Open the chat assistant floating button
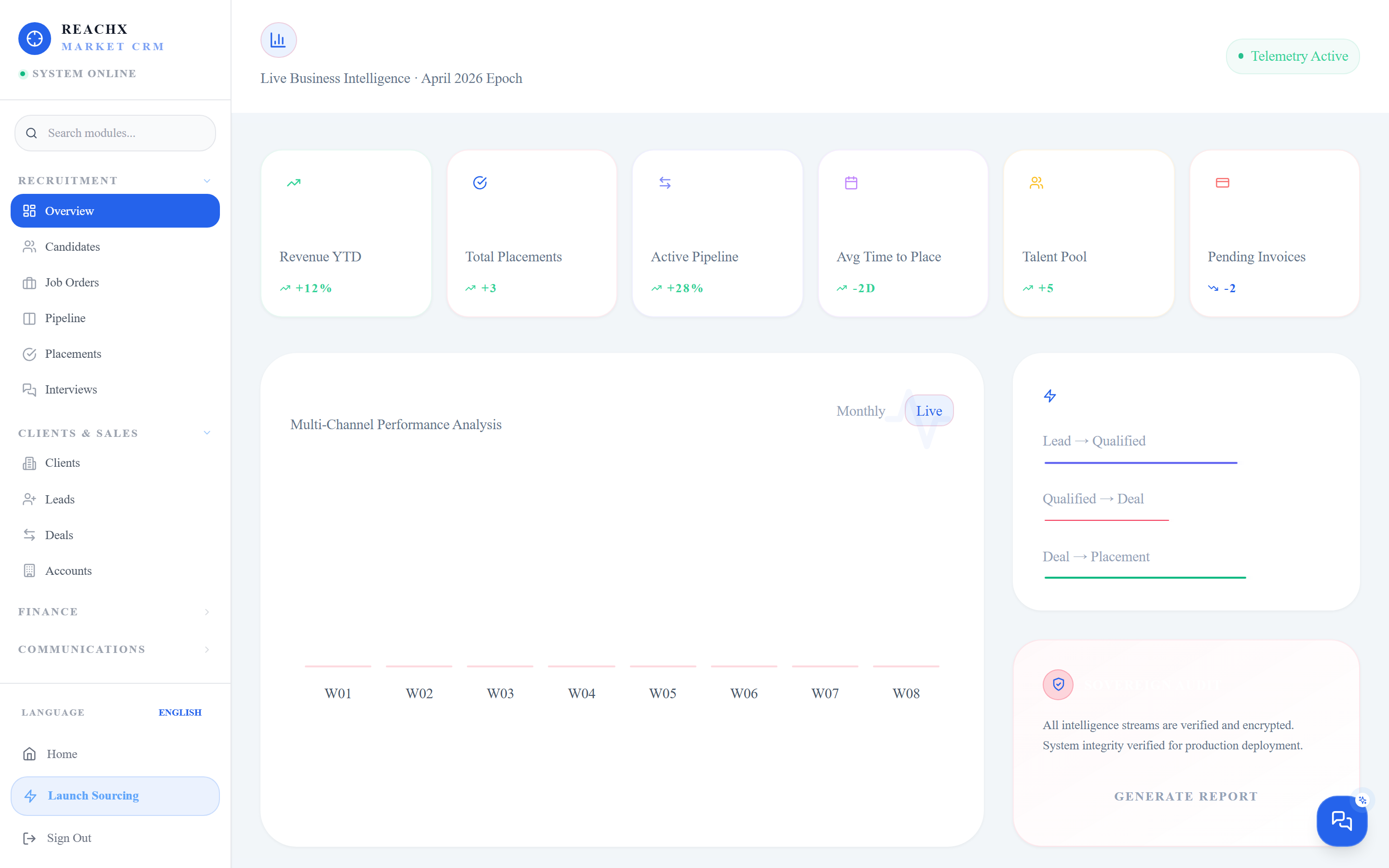This screenshot has height=868, width=1389. click(1341, 820)
